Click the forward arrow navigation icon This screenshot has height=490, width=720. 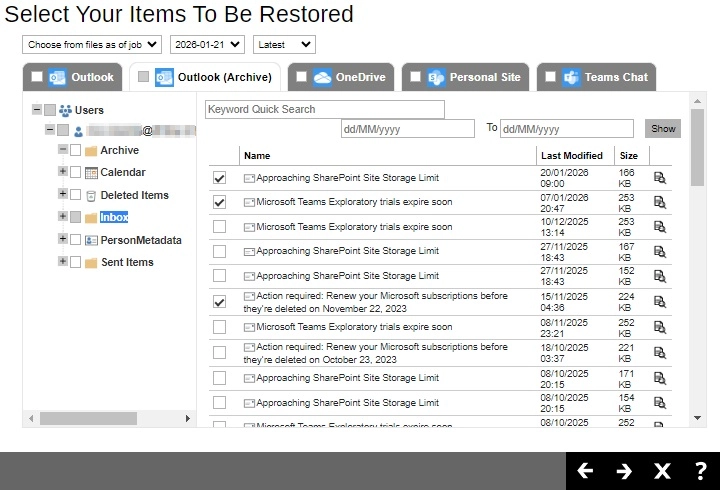pos(624,471)
